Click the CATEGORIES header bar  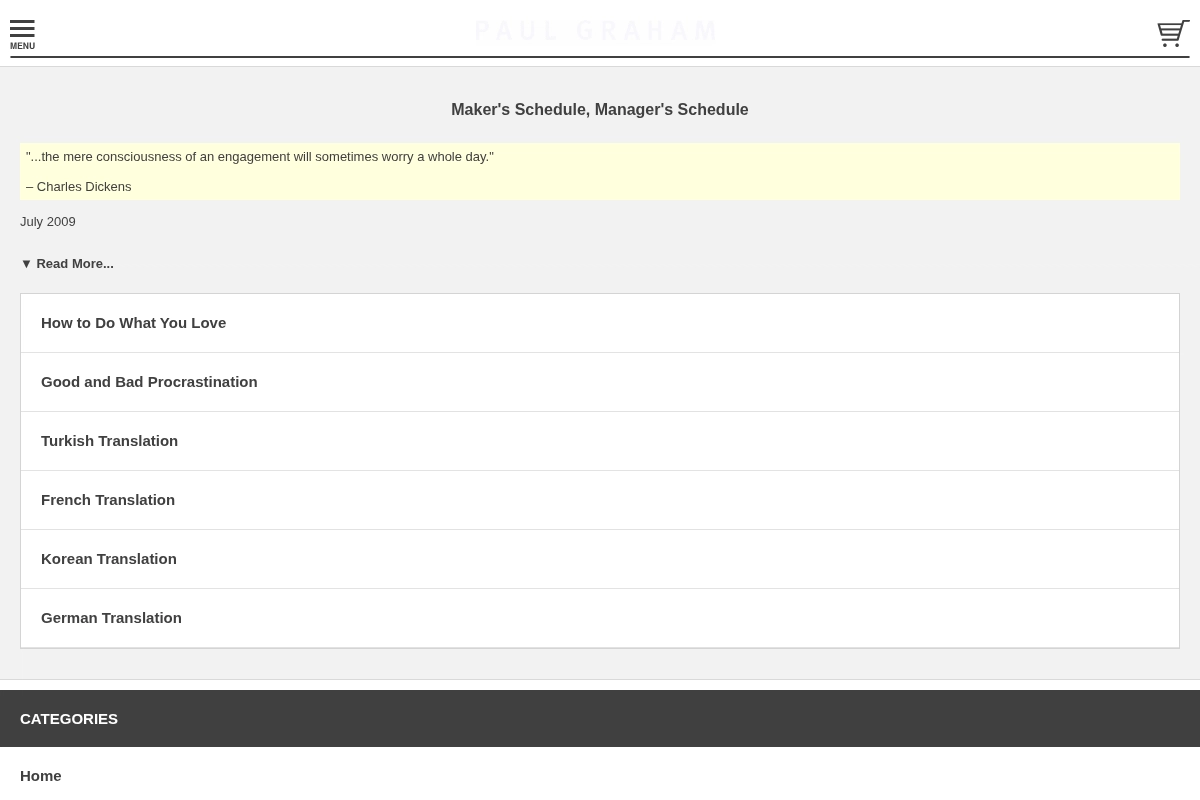(600, 718)
